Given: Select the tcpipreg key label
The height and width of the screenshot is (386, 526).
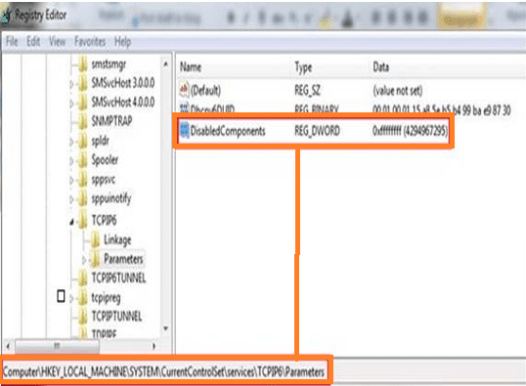Looking at the screenshot, I should tap(106, 298).
